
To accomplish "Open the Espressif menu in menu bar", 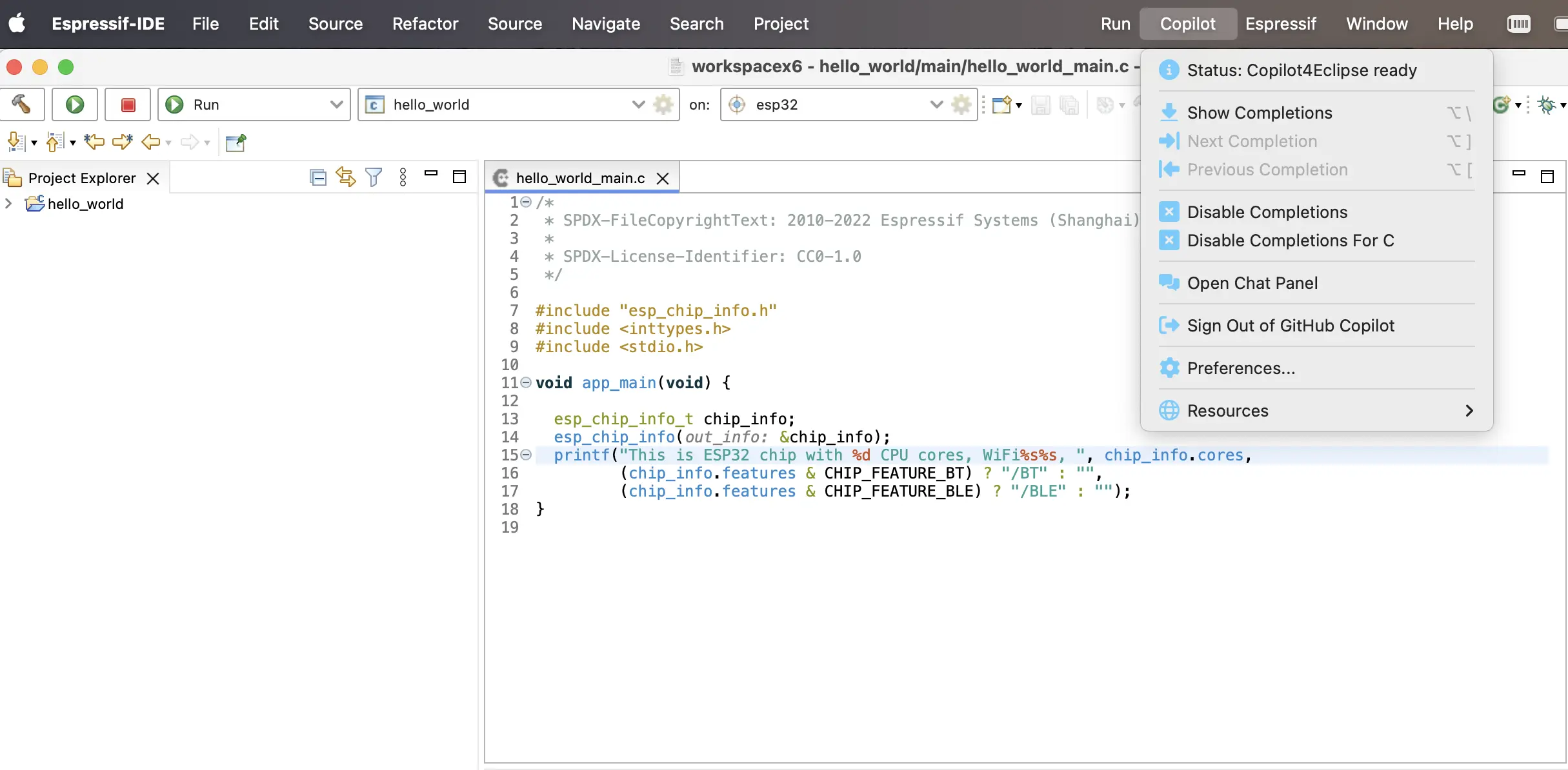I will 1280,24.
